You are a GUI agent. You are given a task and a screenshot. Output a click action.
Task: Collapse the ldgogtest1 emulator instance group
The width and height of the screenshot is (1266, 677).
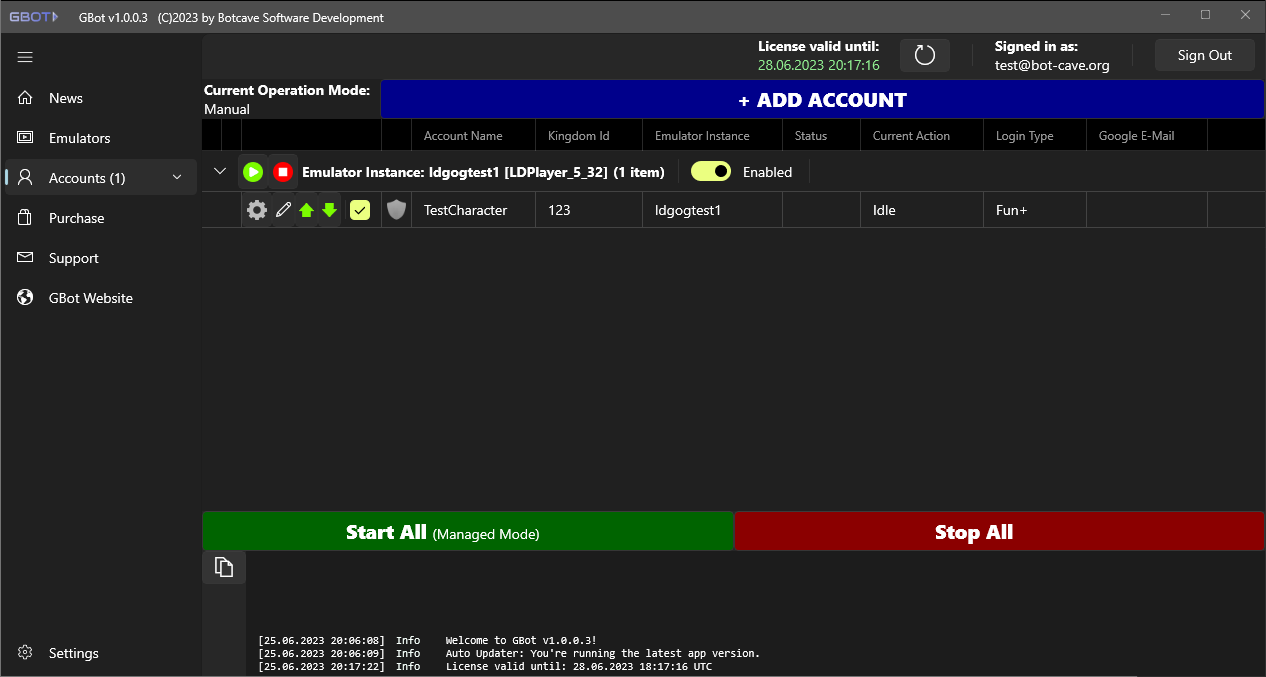(x=219, y=171)
